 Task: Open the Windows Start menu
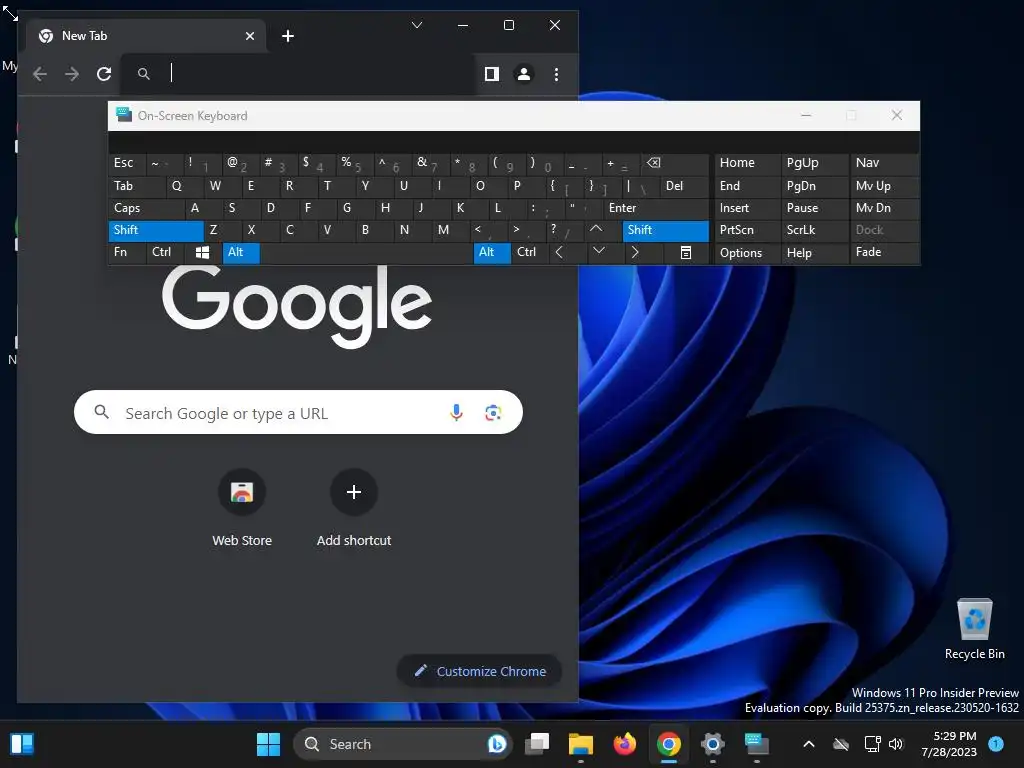coord(268,744)
